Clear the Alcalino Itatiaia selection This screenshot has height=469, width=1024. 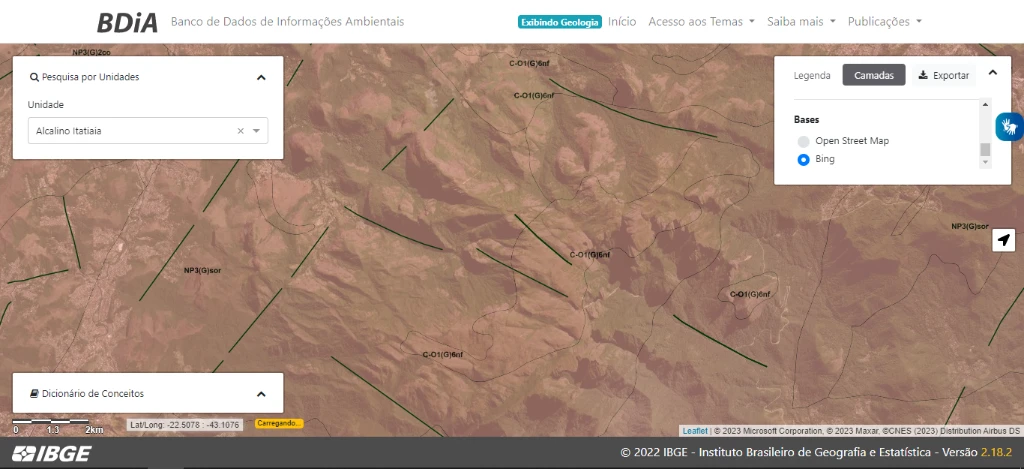[240, 131]
